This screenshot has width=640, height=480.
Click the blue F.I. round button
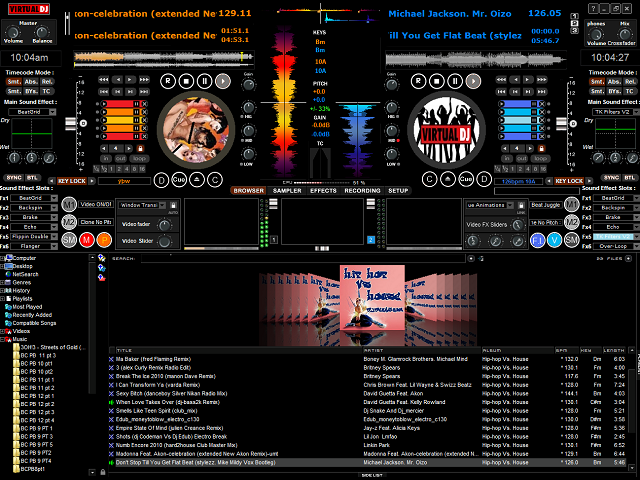click(x=538, y=240)
